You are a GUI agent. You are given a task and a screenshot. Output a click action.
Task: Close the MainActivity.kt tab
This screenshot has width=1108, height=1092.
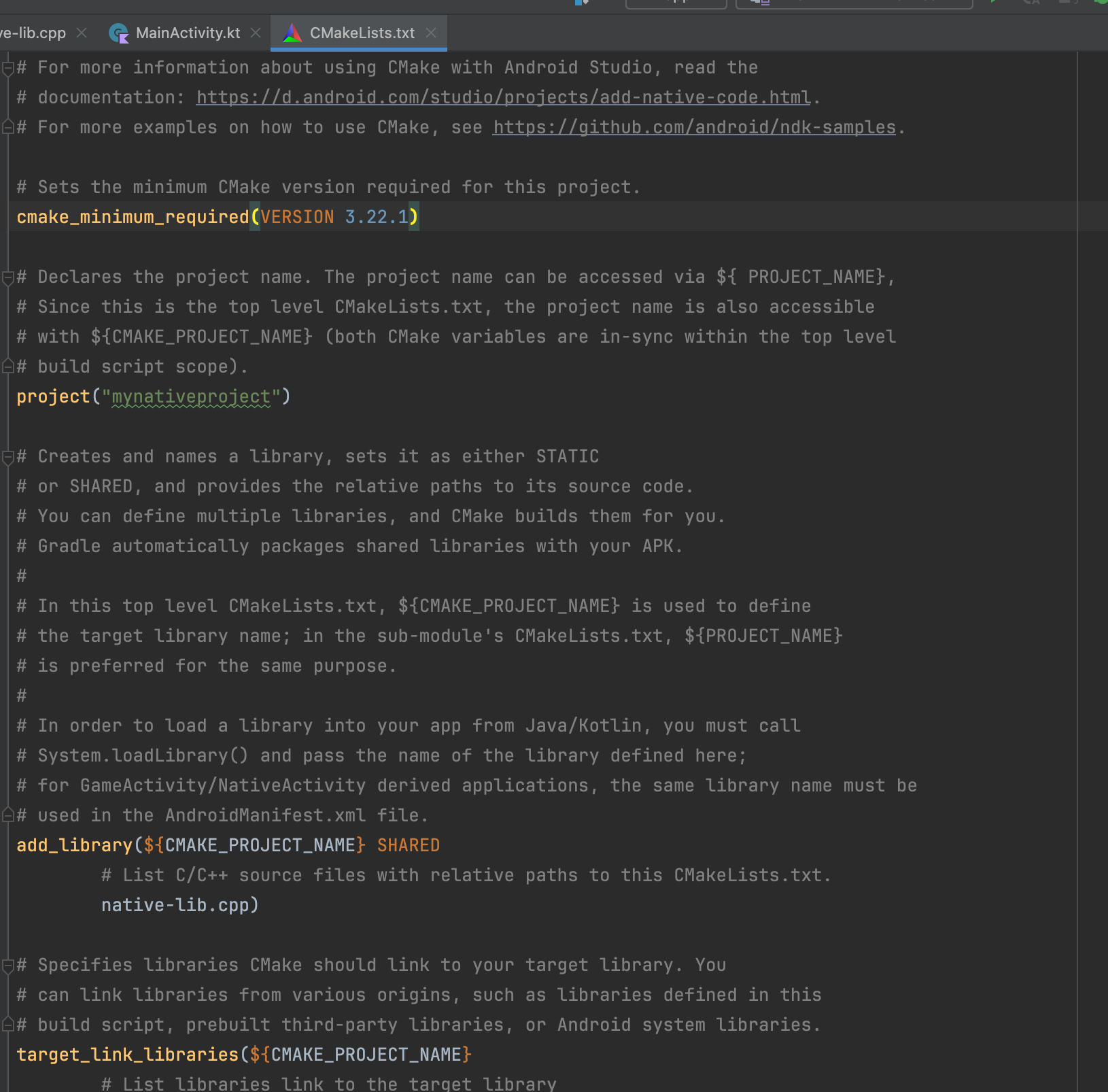pos(256,33)
